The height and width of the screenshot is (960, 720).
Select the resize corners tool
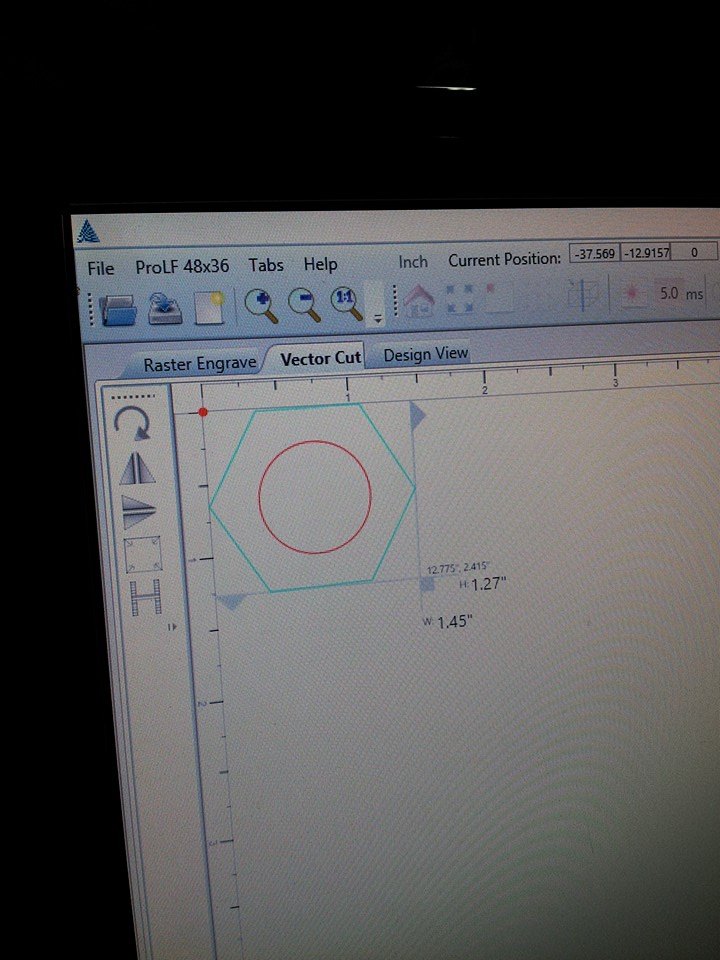143,554
